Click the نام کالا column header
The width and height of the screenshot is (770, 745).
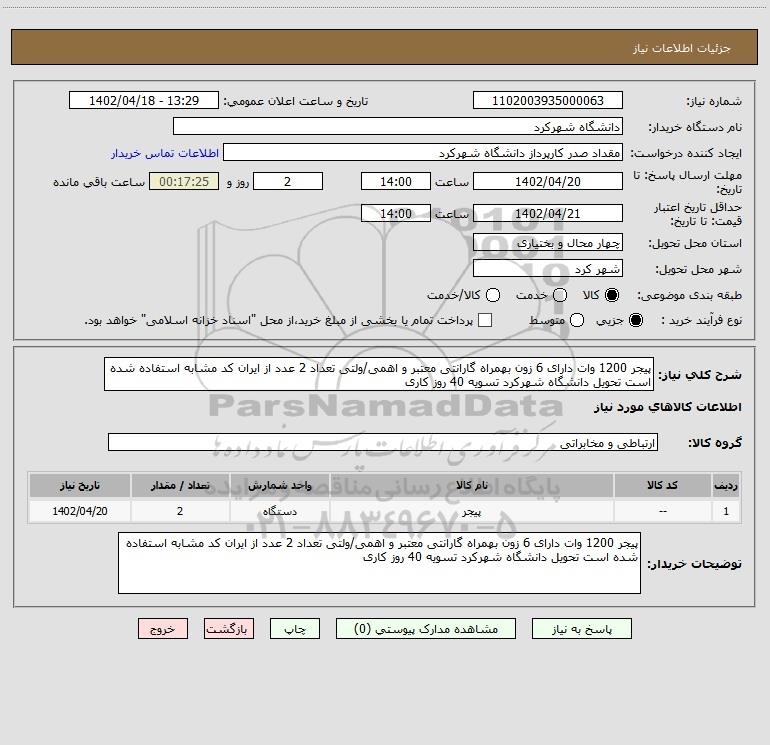point(471,485)
